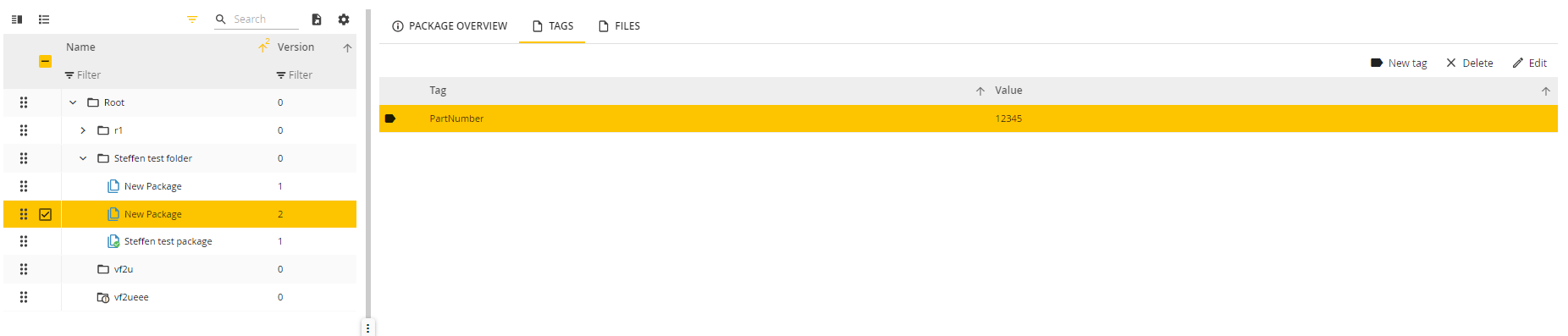Collapse the Root folder

[73, 102]
